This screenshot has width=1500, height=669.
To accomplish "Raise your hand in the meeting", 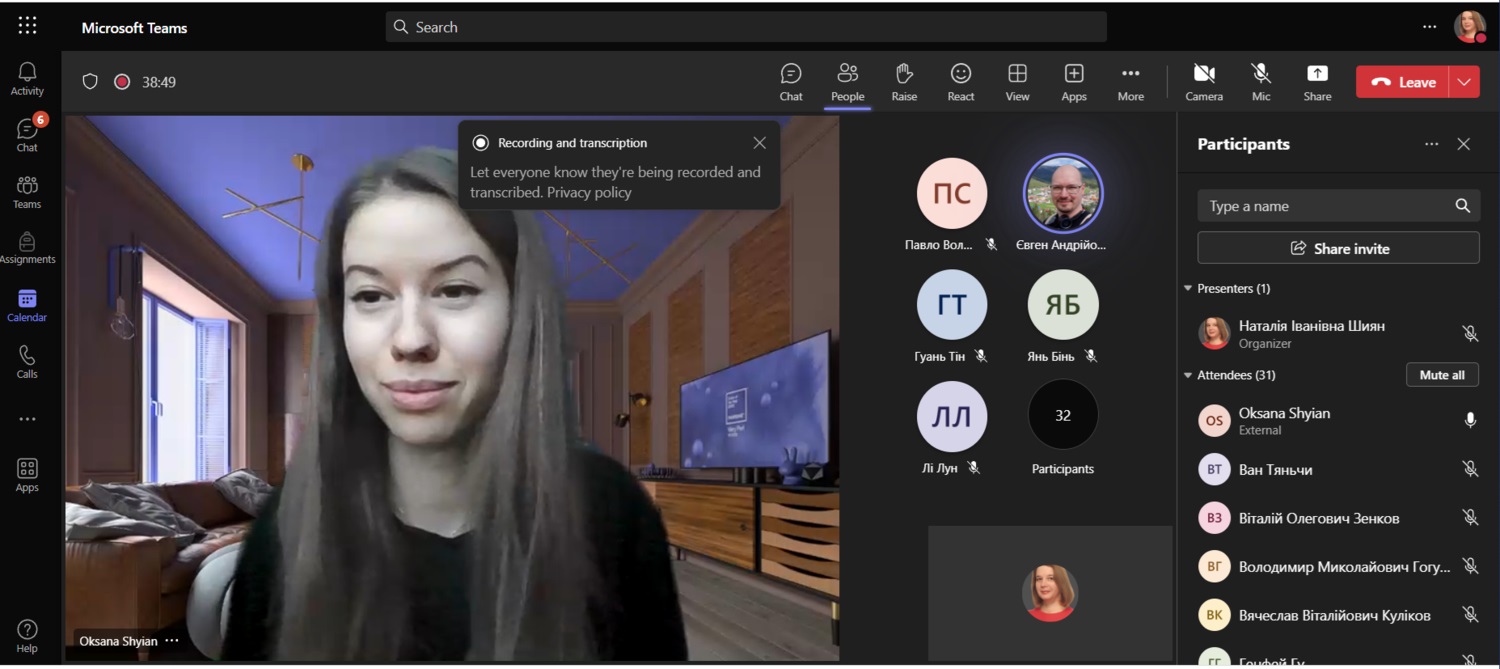I will coord(904,81).
